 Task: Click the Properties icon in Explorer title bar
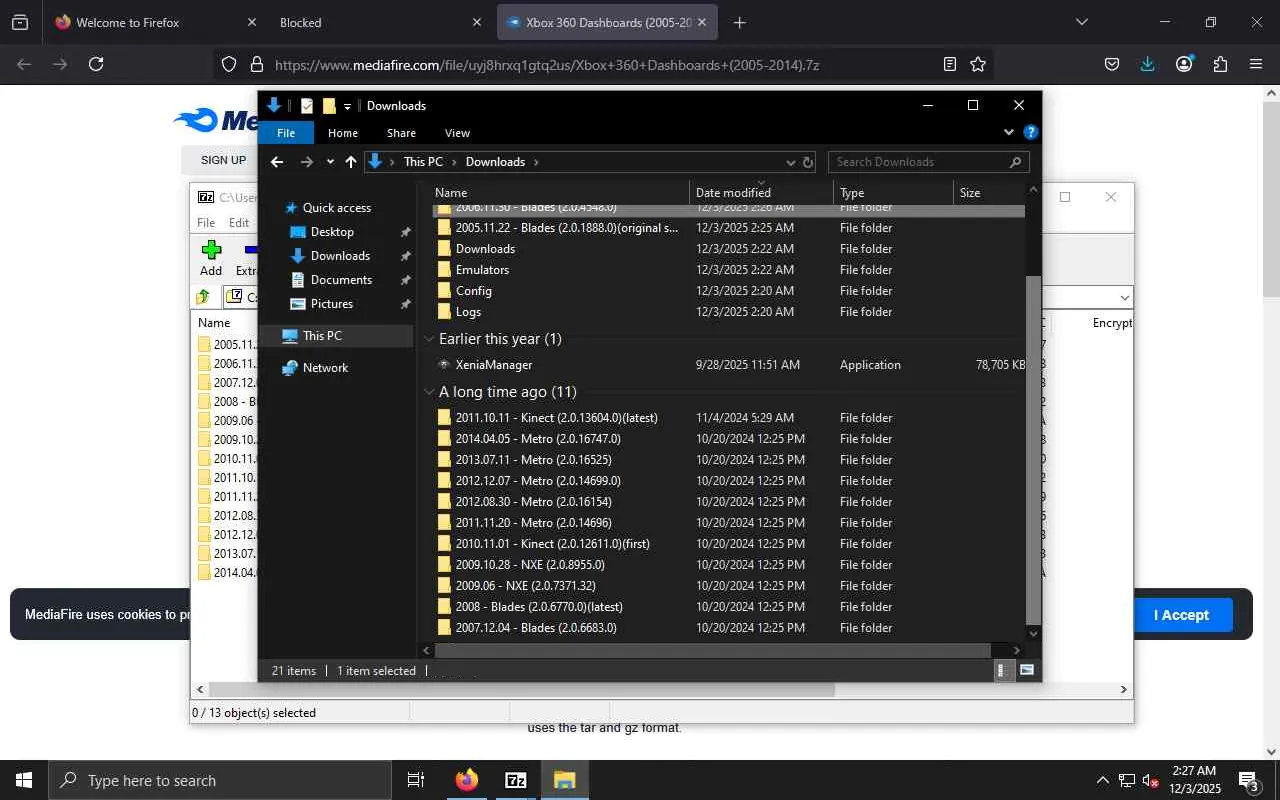click(307, 106)
